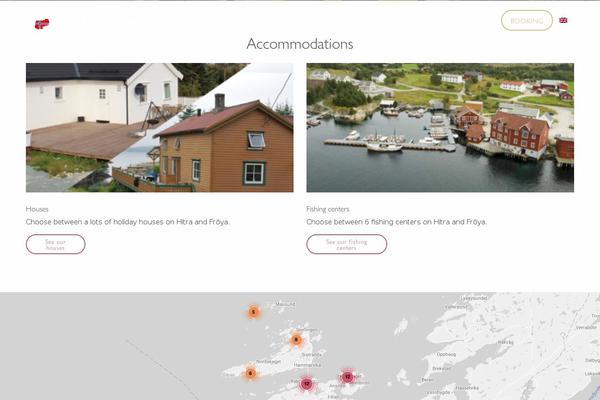Open the BOOKING button in the header
The image size is (600, 400).
[527, 20]
